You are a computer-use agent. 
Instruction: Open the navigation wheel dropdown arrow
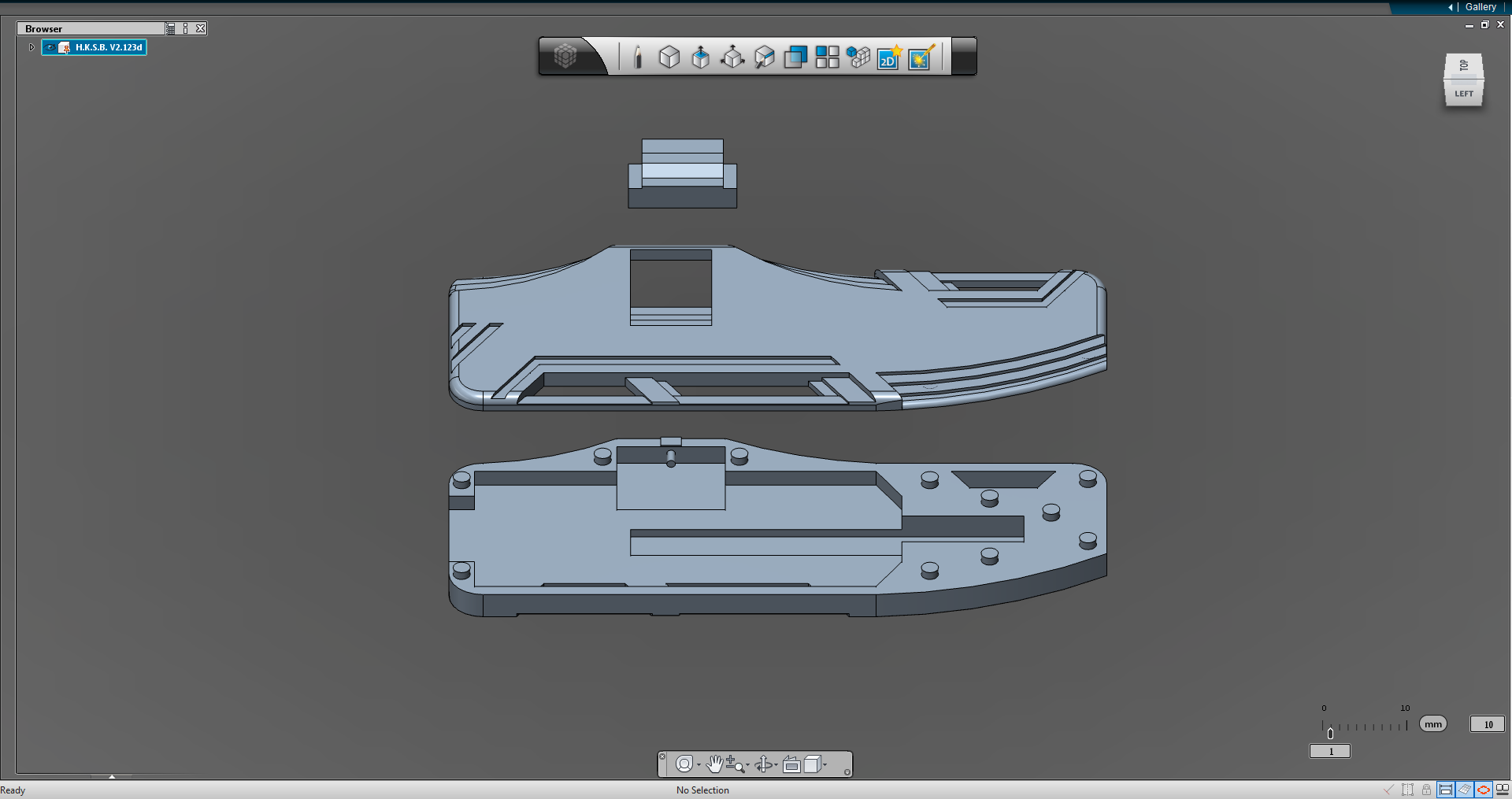tap(699, 765)
